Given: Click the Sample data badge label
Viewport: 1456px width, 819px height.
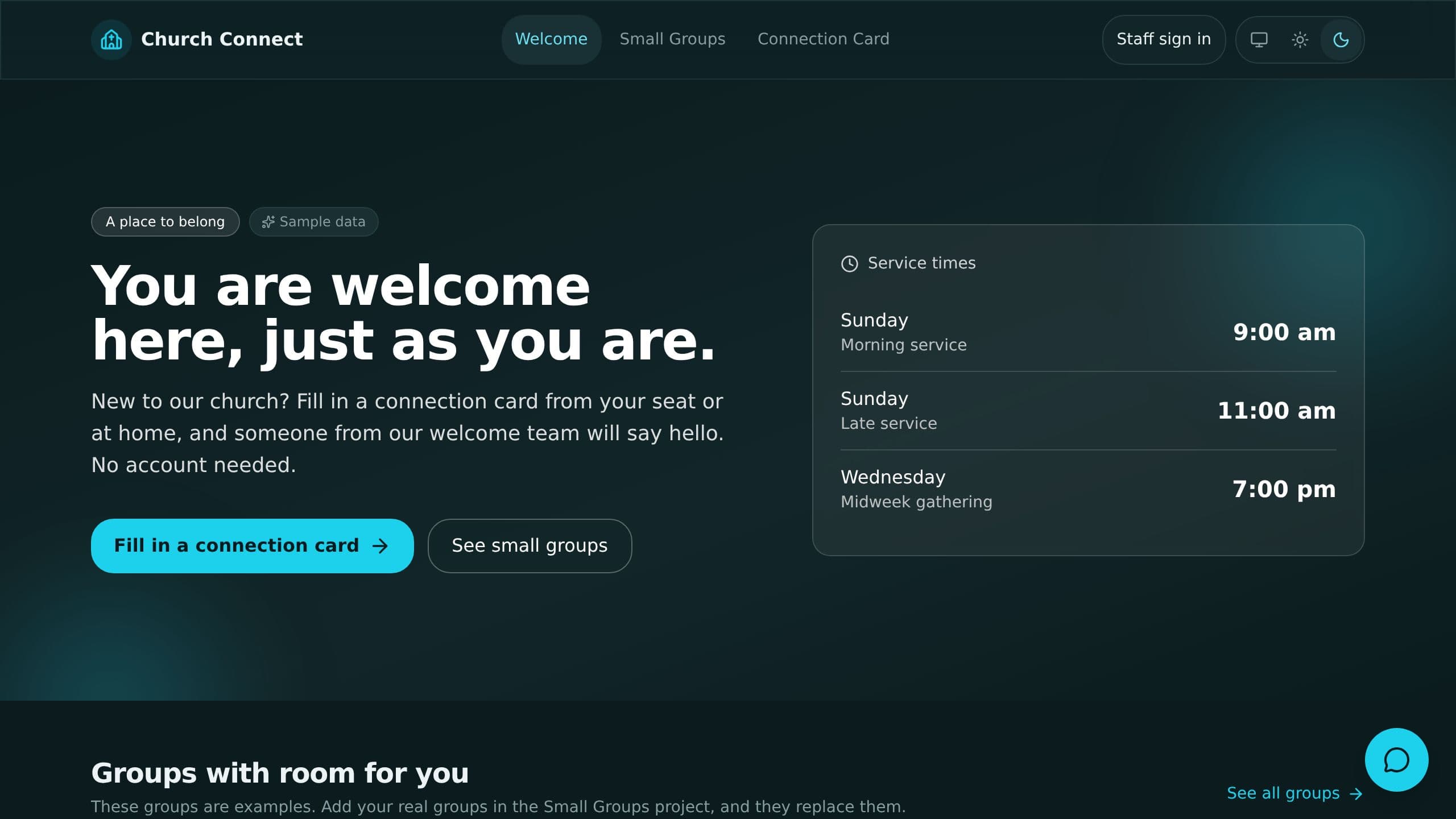Looking at the screenshot, I should coord(322,222).
